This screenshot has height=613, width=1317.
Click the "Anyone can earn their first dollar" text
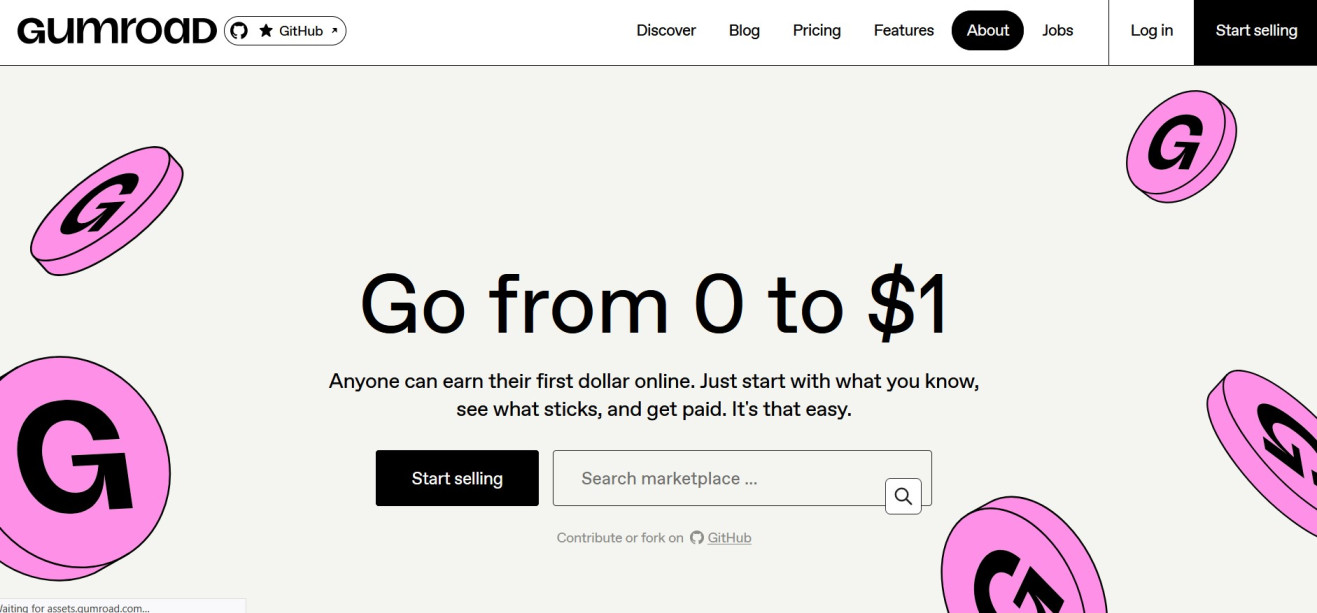point(654,395)
